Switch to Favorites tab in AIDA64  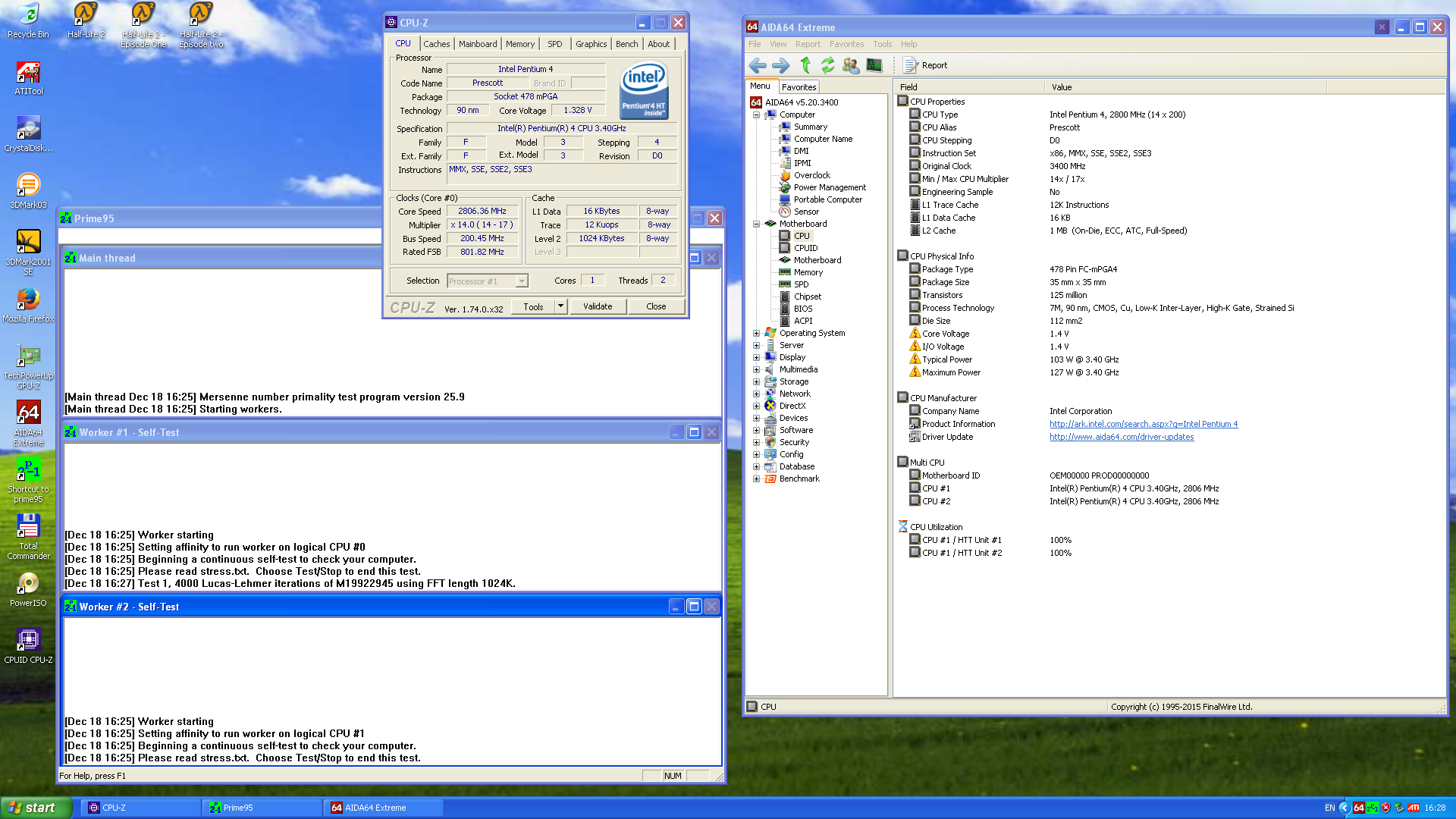799,87
